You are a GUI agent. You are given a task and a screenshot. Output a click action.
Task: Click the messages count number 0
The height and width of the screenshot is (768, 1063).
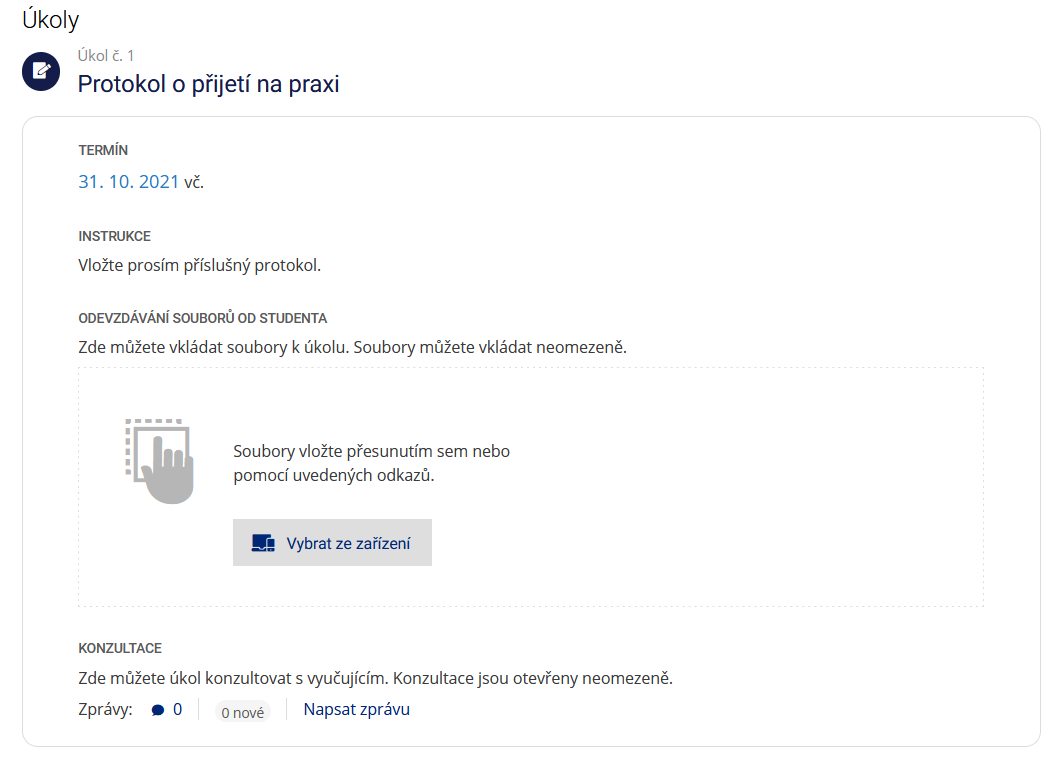[x=178, y=709]
